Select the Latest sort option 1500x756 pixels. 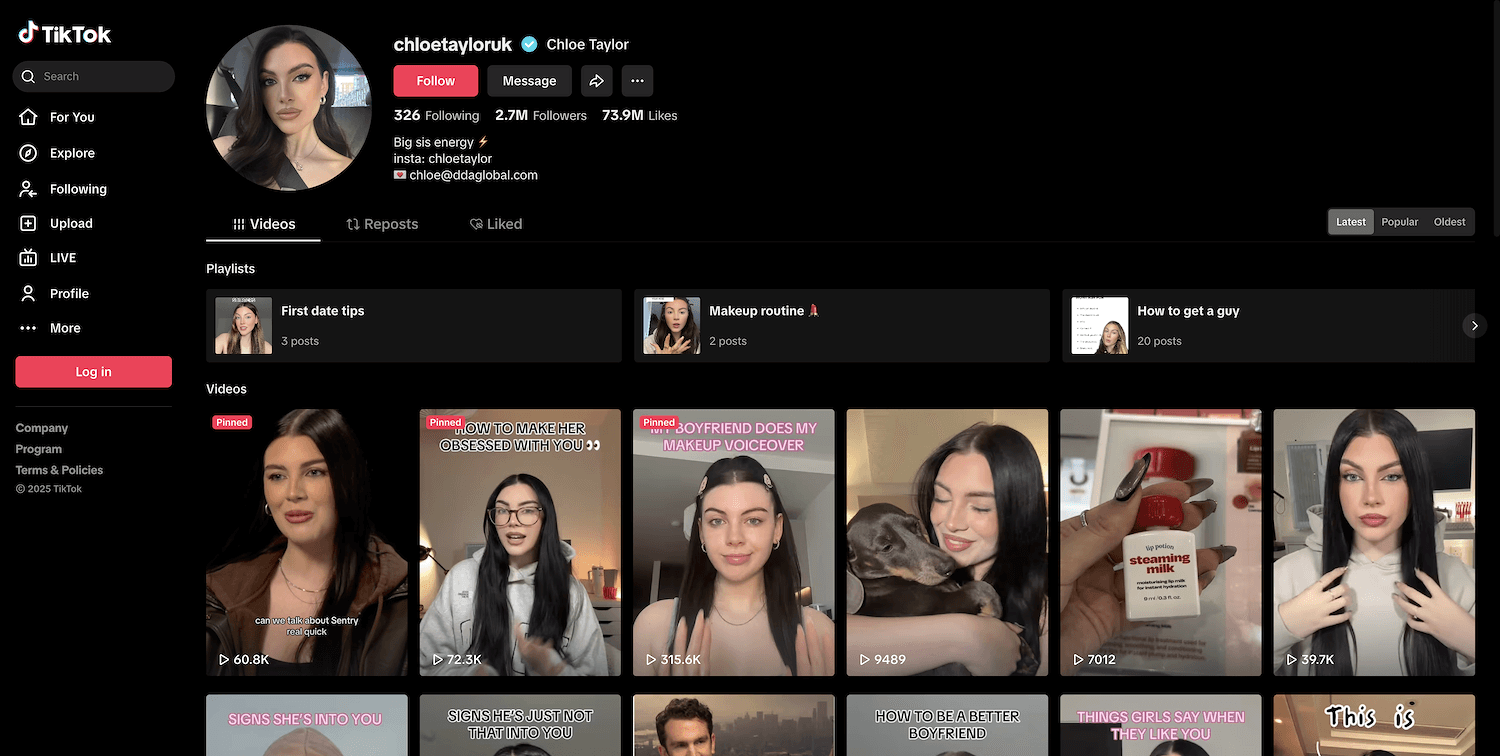pyautogui.click(x=1350, y=222)
